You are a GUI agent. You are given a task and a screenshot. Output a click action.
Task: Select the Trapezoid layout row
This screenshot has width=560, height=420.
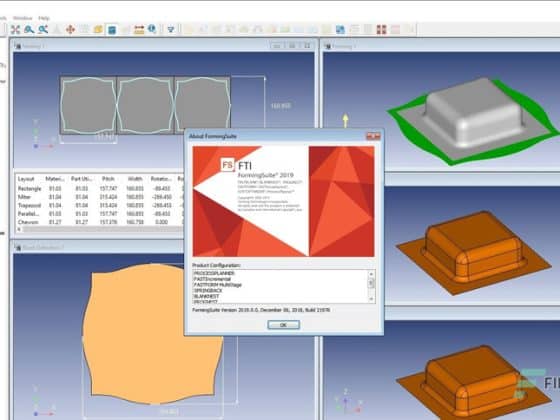100,205
